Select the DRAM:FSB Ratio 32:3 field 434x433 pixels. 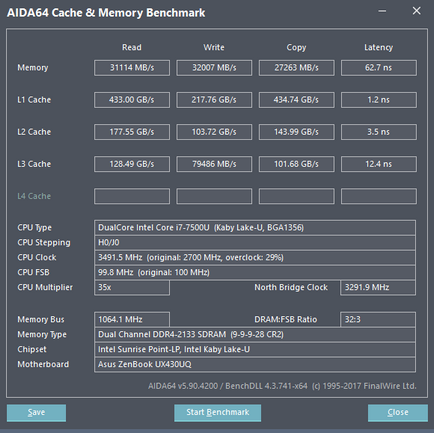pyautogui.click(x=378, y=319)
